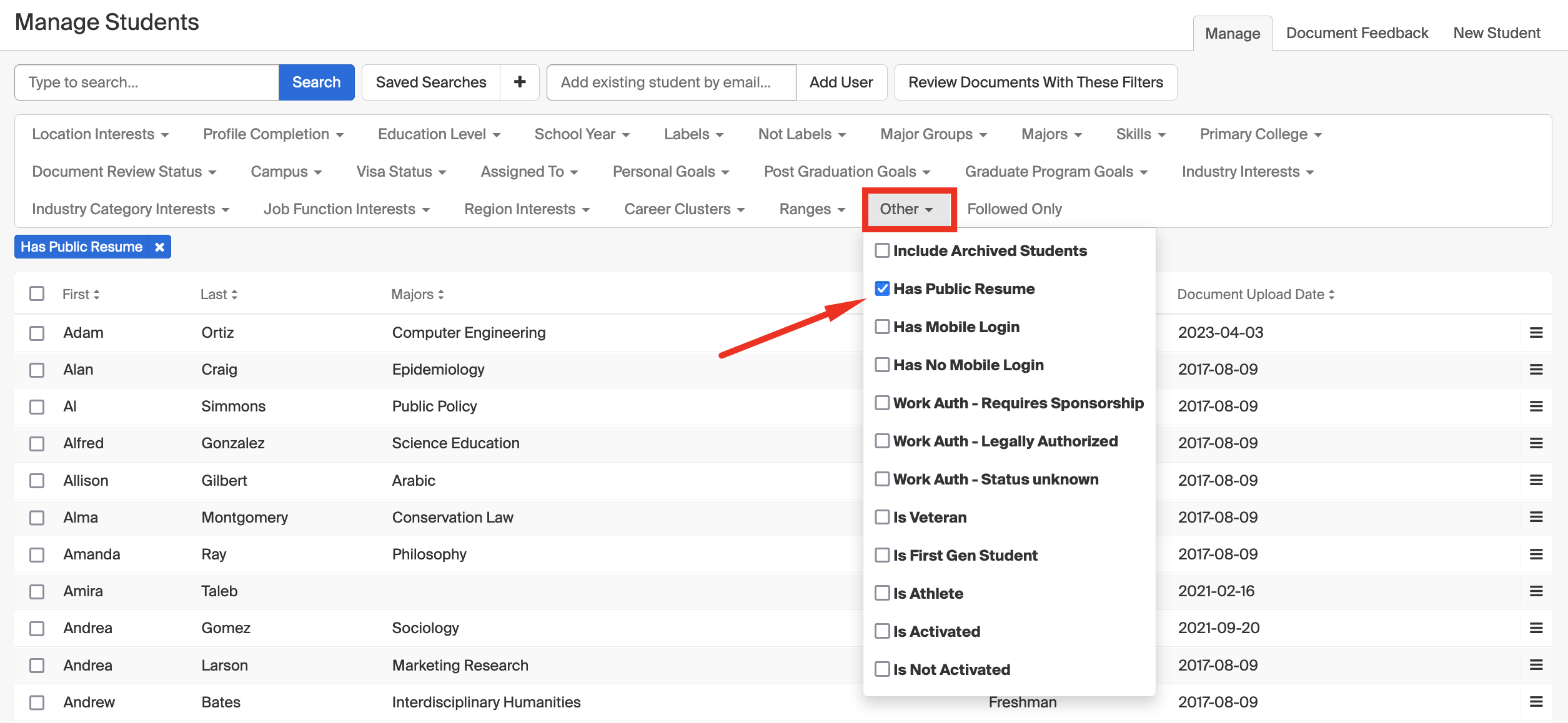This screenshot has height=723, width=1568.
Task: Switch to the Document Feedback tab
Action: 1356,32
